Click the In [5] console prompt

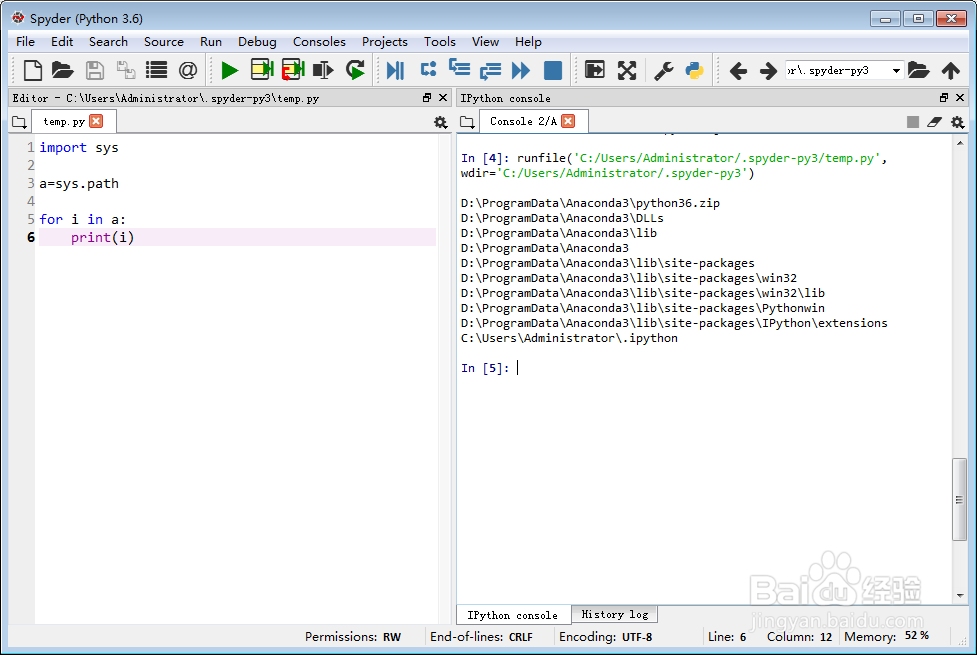coord(485,368)
